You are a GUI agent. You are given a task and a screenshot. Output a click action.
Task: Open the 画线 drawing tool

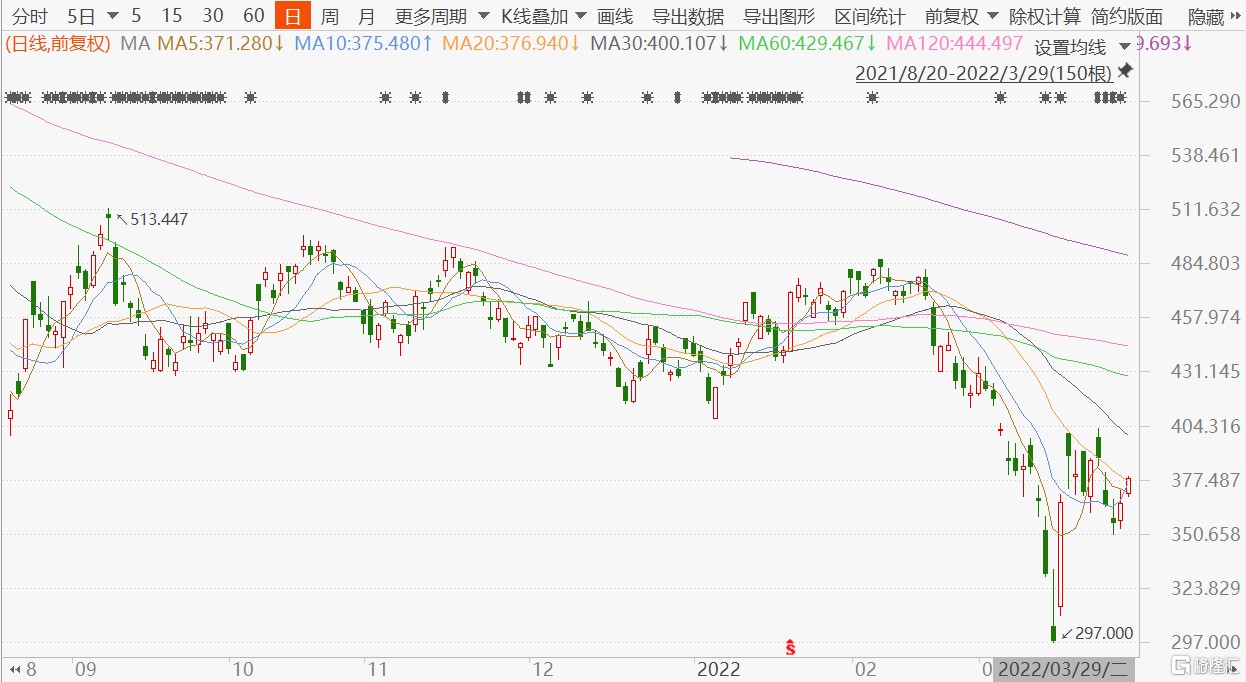tap(614, 16)
